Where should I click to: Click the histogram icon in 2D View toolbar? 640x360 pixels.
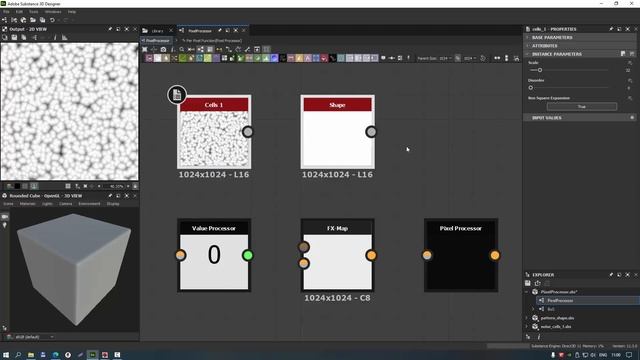point(64,38)
